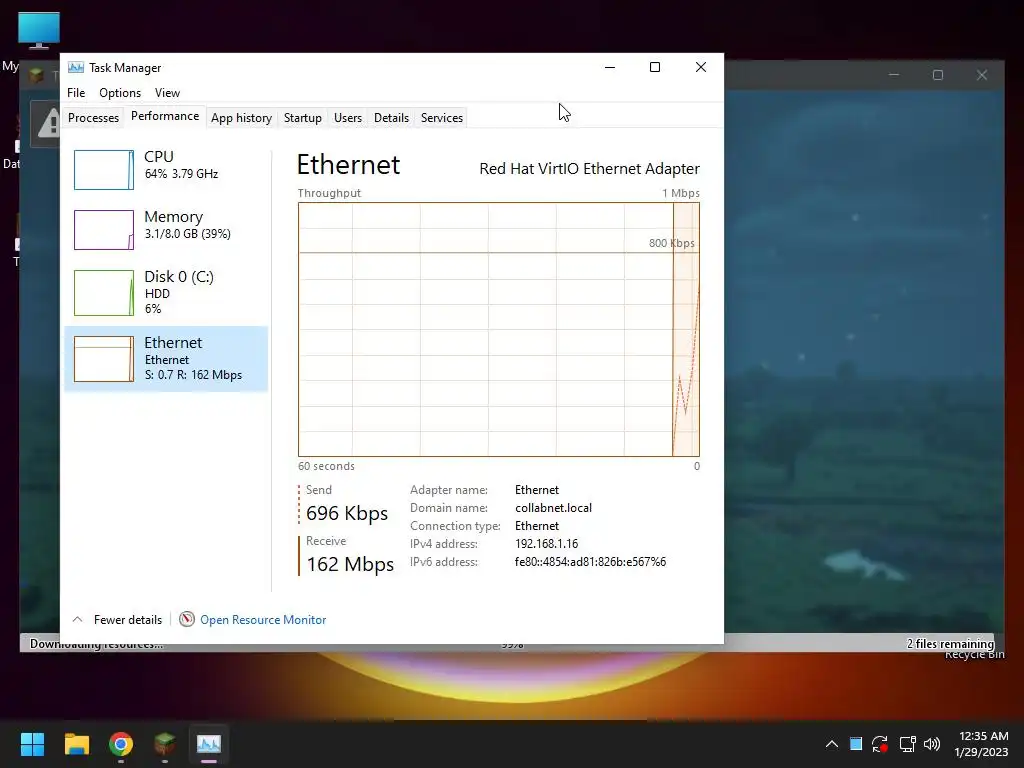Image resolution: width=1024 pixels, height=768 pixels.
Task: Go to the Users tab
Action: 347,118
